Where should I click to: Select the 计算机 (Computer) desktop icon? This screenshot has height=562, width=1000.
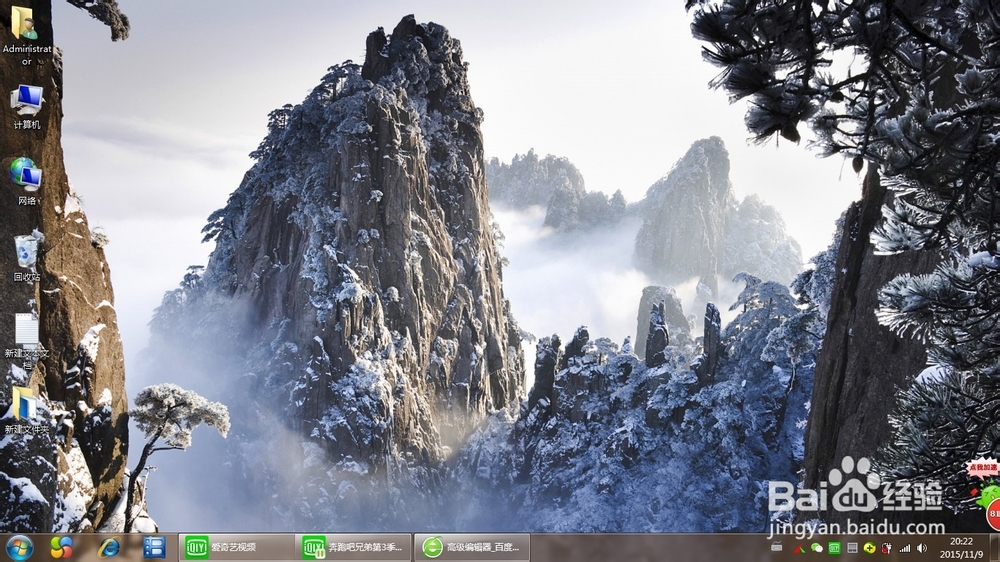click(x=27, y=107)
